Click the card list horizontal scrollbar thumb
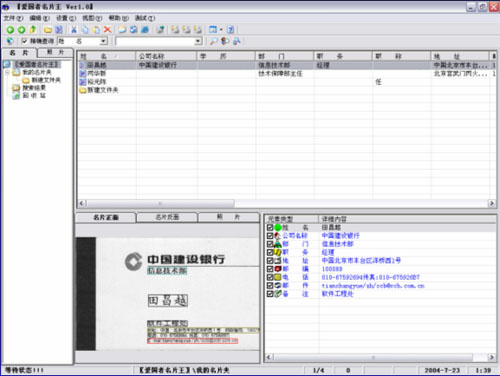The height and width of the screenshot is (376, 500). pyautogui.click(x=160, y=203)
